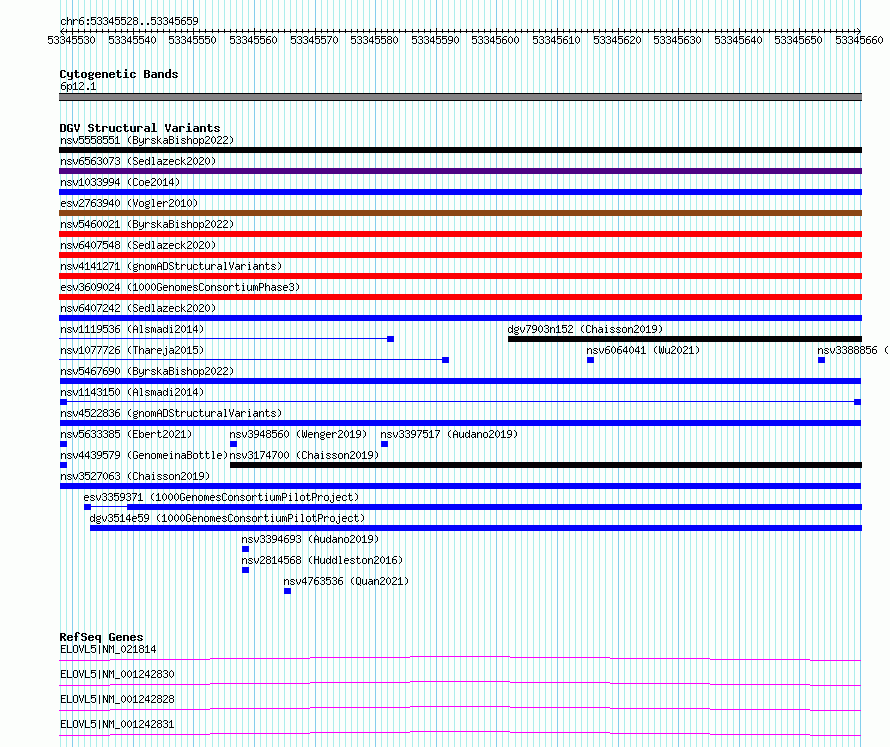890x747 pixels.
Task: Click the RefSeq Genes track heading
Action: tap(101, 637)
